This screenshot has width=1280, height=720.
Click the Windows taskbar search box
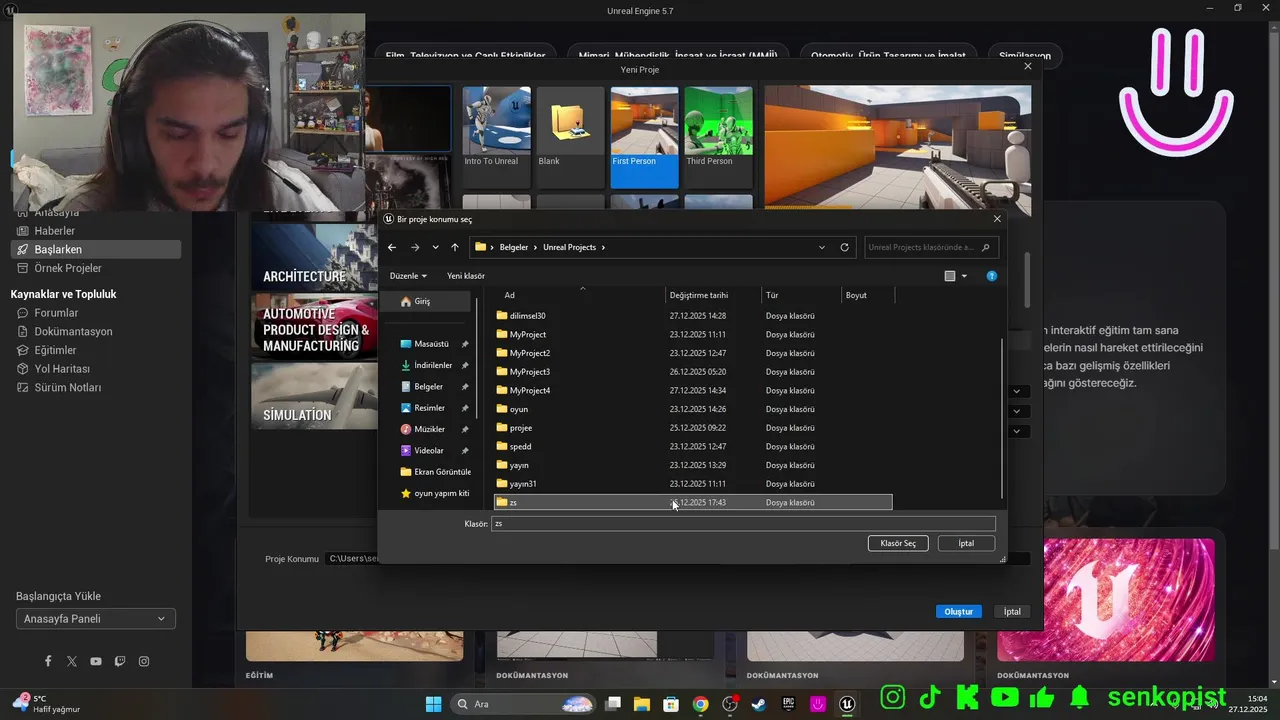pos(525,704)
